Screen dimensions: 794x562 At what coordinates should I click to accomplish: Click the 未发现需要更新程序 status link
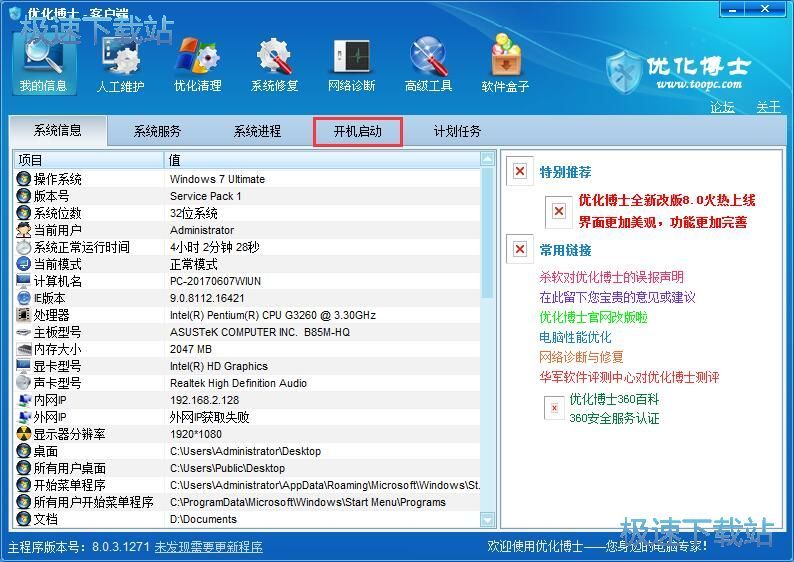point(208,547)
